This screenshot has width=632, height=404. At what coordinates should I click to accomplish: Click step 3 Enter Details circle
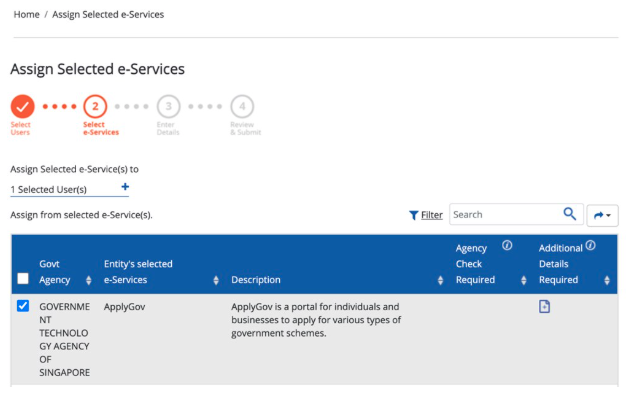168,106
